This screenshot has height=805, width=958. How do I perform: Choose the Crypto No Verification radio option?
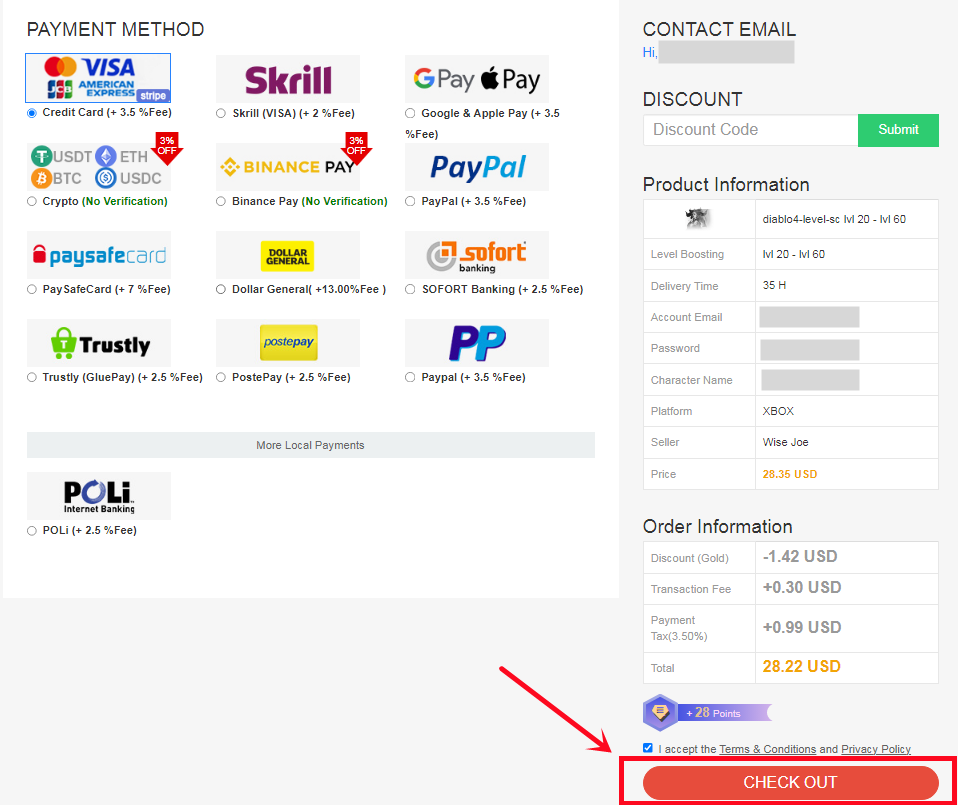[32, 202]
